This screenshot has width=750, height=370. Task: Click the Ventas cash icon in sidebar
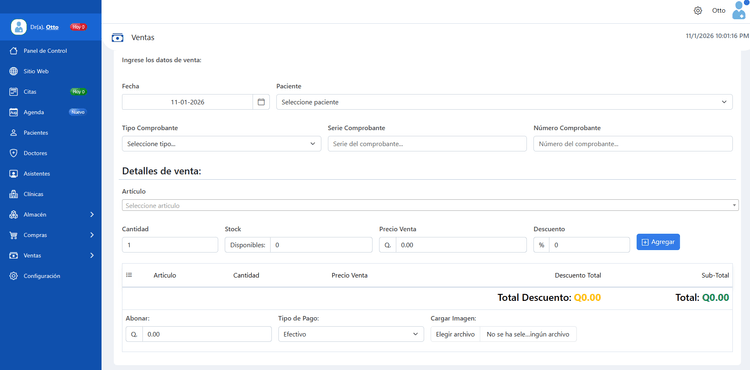click(13, 256)
